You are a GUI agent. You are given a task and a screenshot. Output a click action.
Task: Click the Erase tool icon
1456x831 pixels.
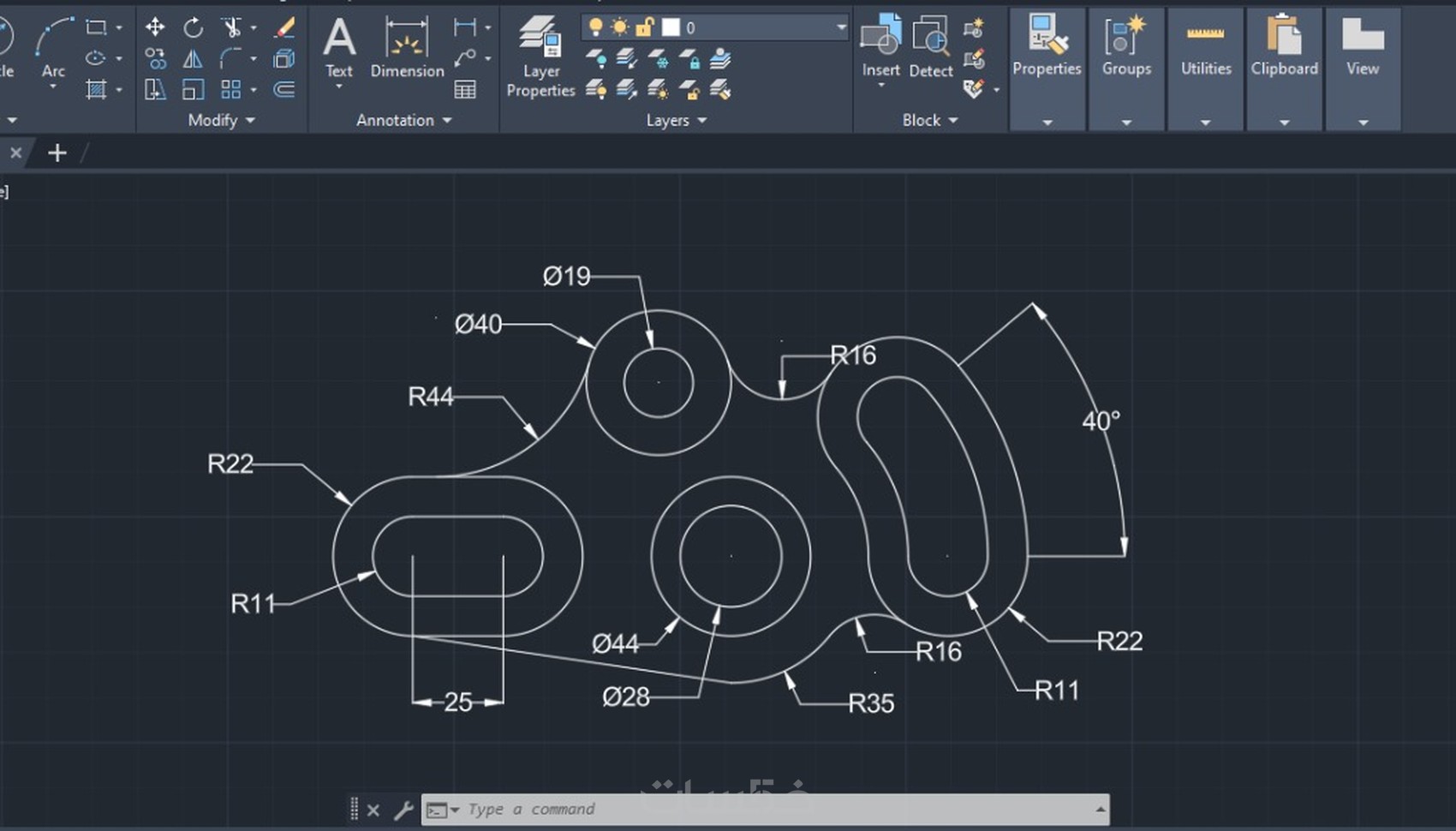tap(284, 27)
